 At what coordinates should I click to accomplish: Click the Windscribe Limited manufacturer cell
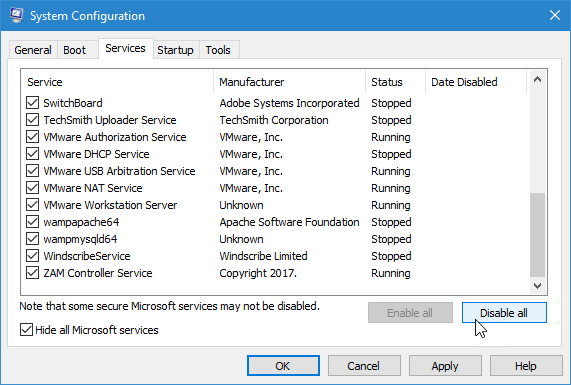point(263,256)
